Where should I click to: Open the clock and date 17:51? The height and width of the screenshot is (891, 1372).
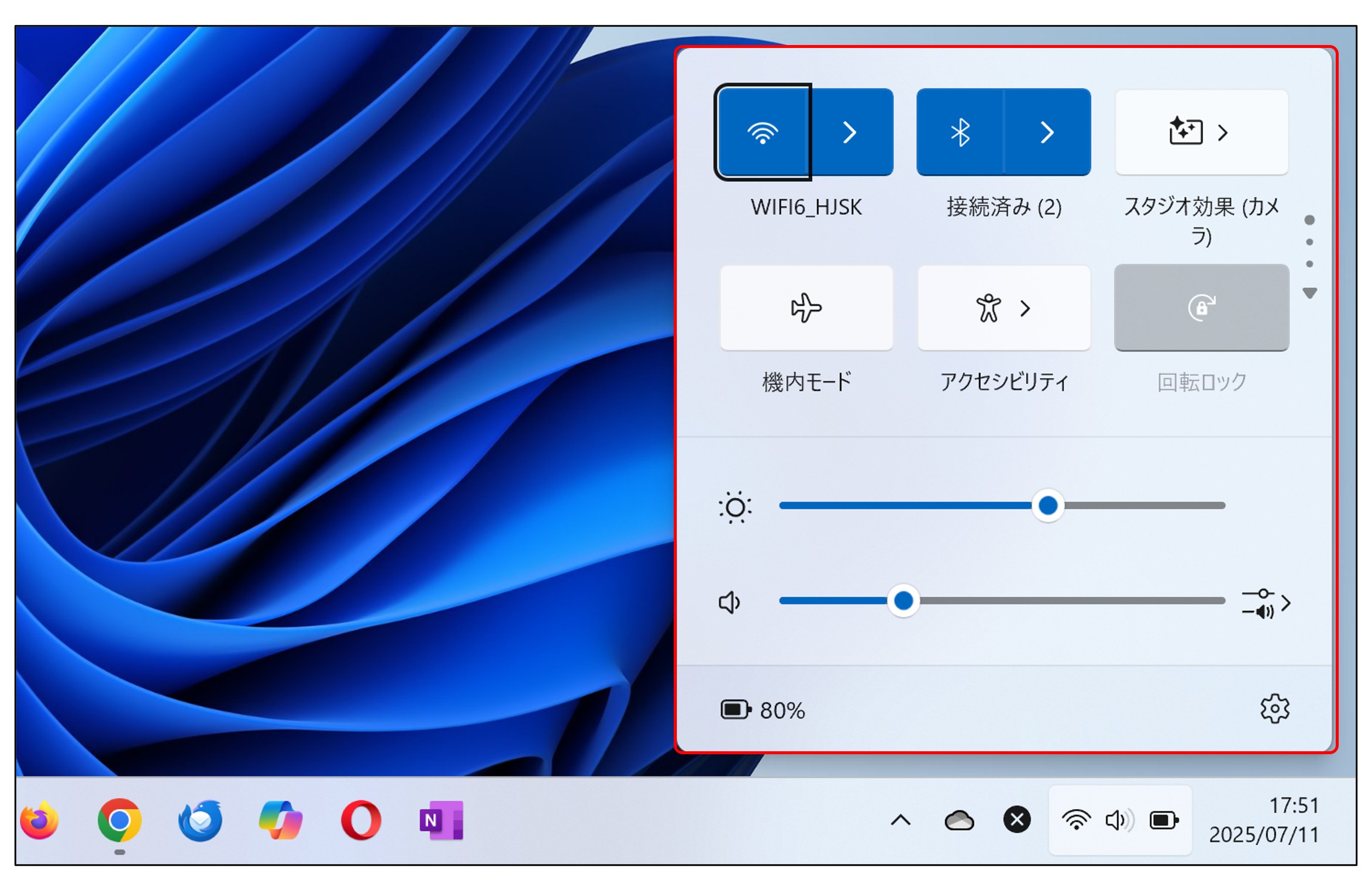tap(1263, 820)
